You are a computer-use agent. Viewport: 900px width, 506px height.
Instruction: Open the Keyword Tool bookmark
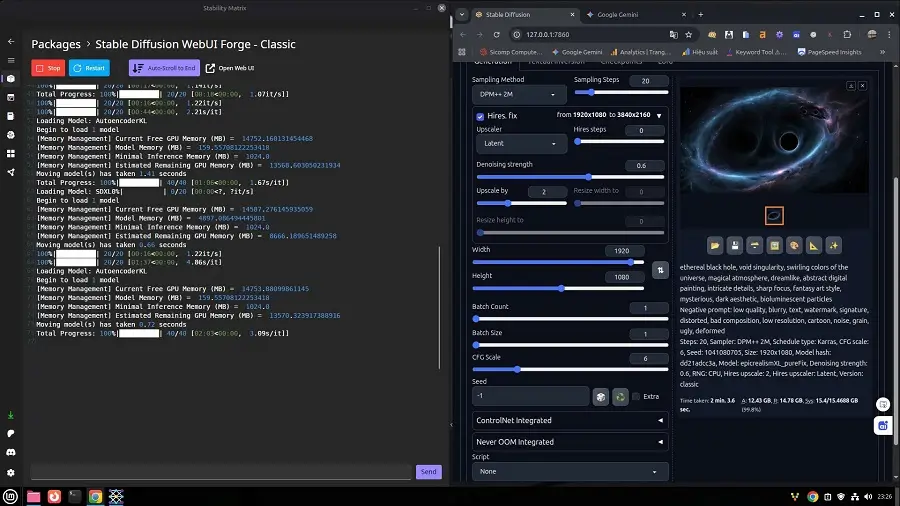pyautogui.click(x=756, y=52)
